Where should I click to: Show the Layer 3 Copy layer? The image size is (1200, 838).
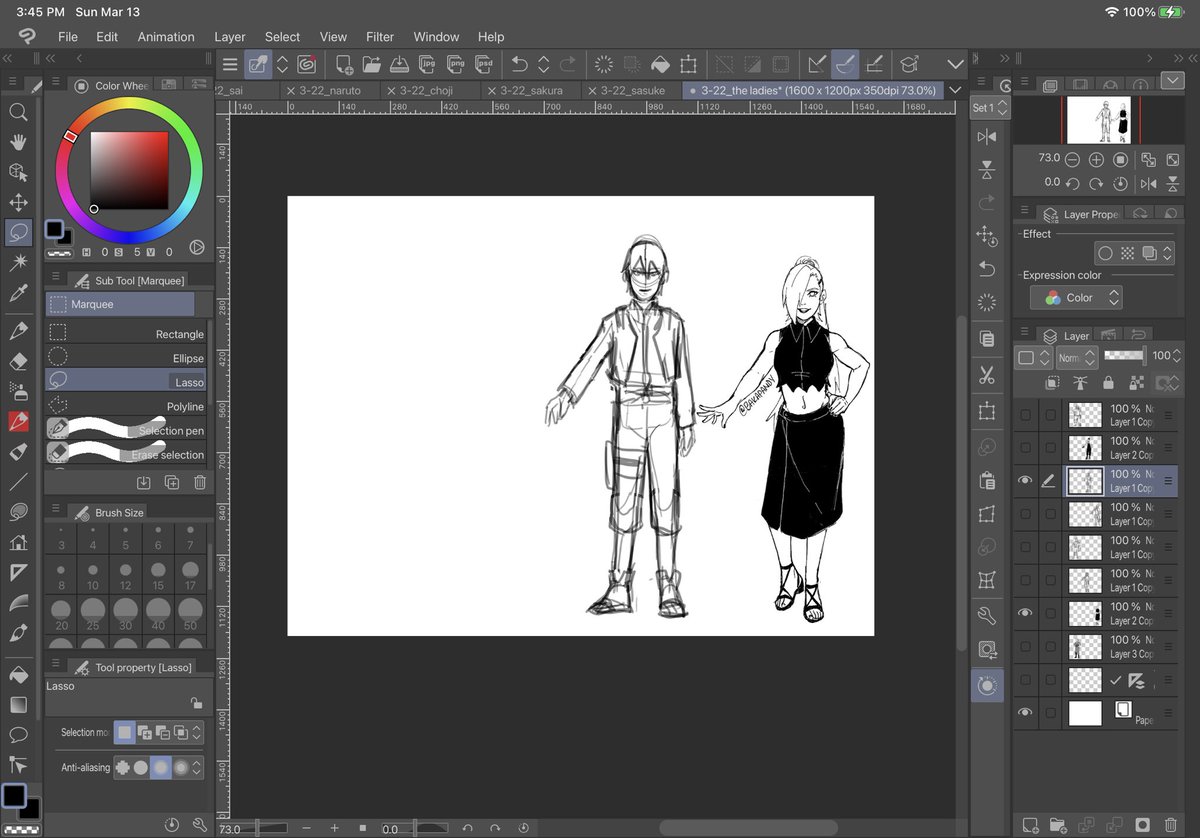(1025, 646)
